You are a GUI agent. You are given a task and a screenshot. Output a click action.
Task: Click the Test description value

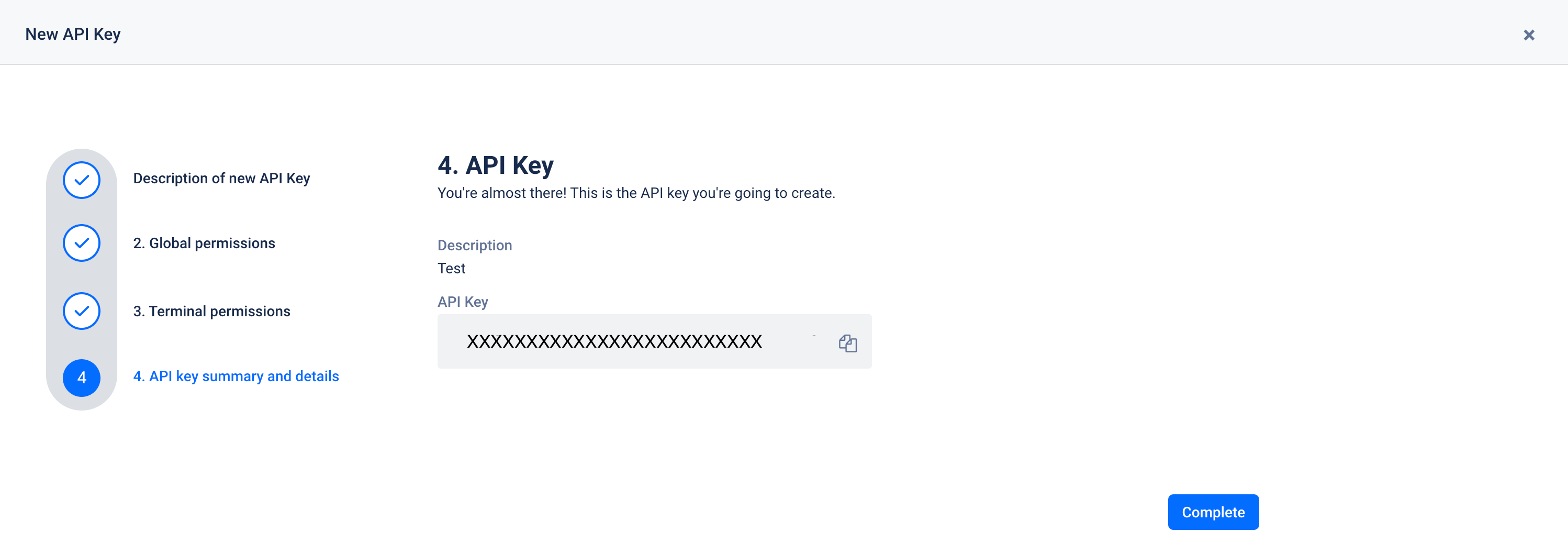[451, 269]
